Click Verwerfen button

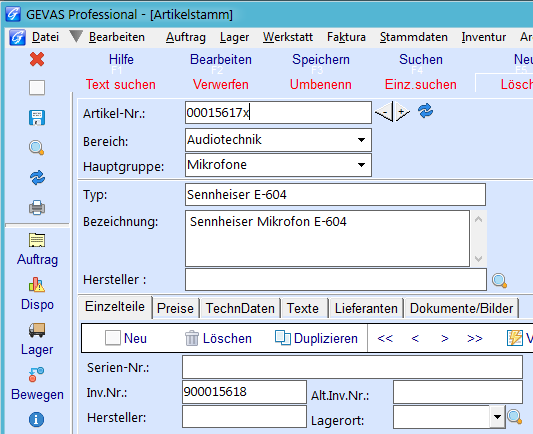(221, 84)
